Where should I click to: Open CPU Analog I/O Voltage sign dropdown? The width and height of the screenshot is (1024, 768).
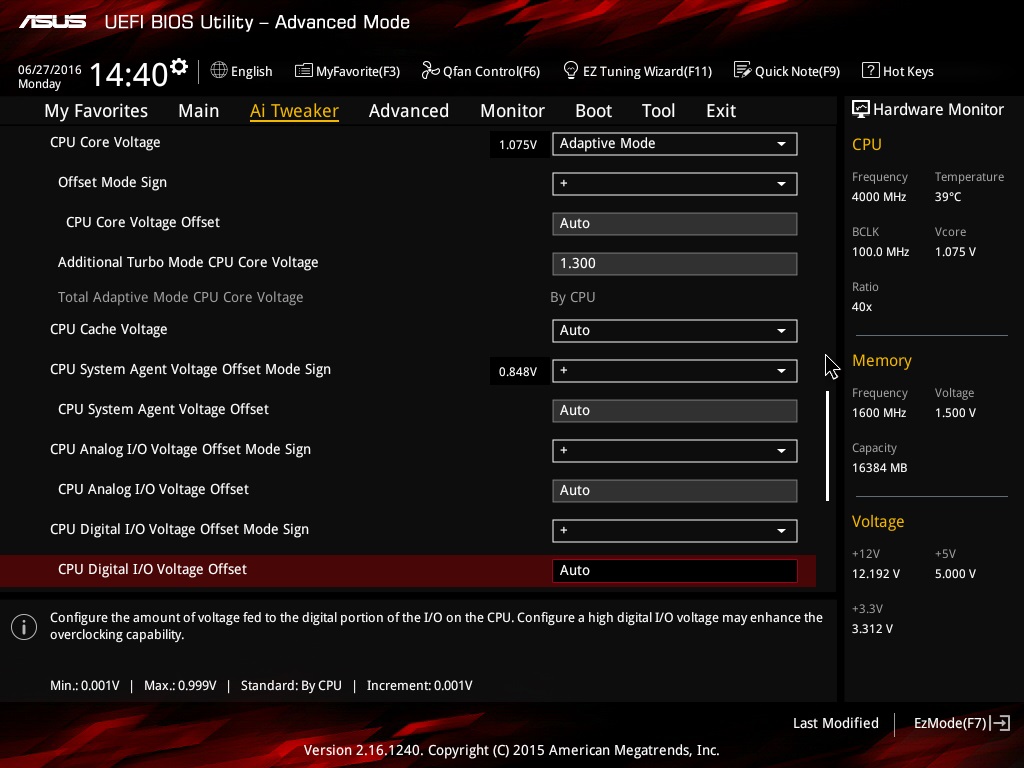(x=675, y=450)
